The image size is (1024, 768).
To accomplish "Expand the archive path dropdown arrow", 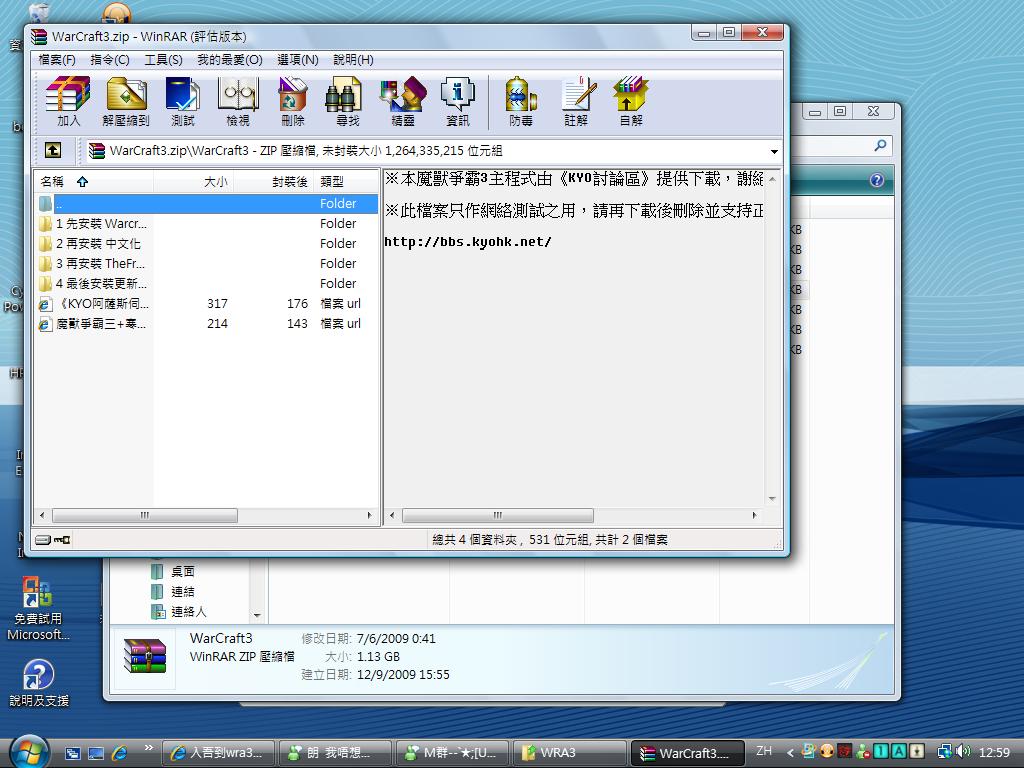I will tap(774, 152).
